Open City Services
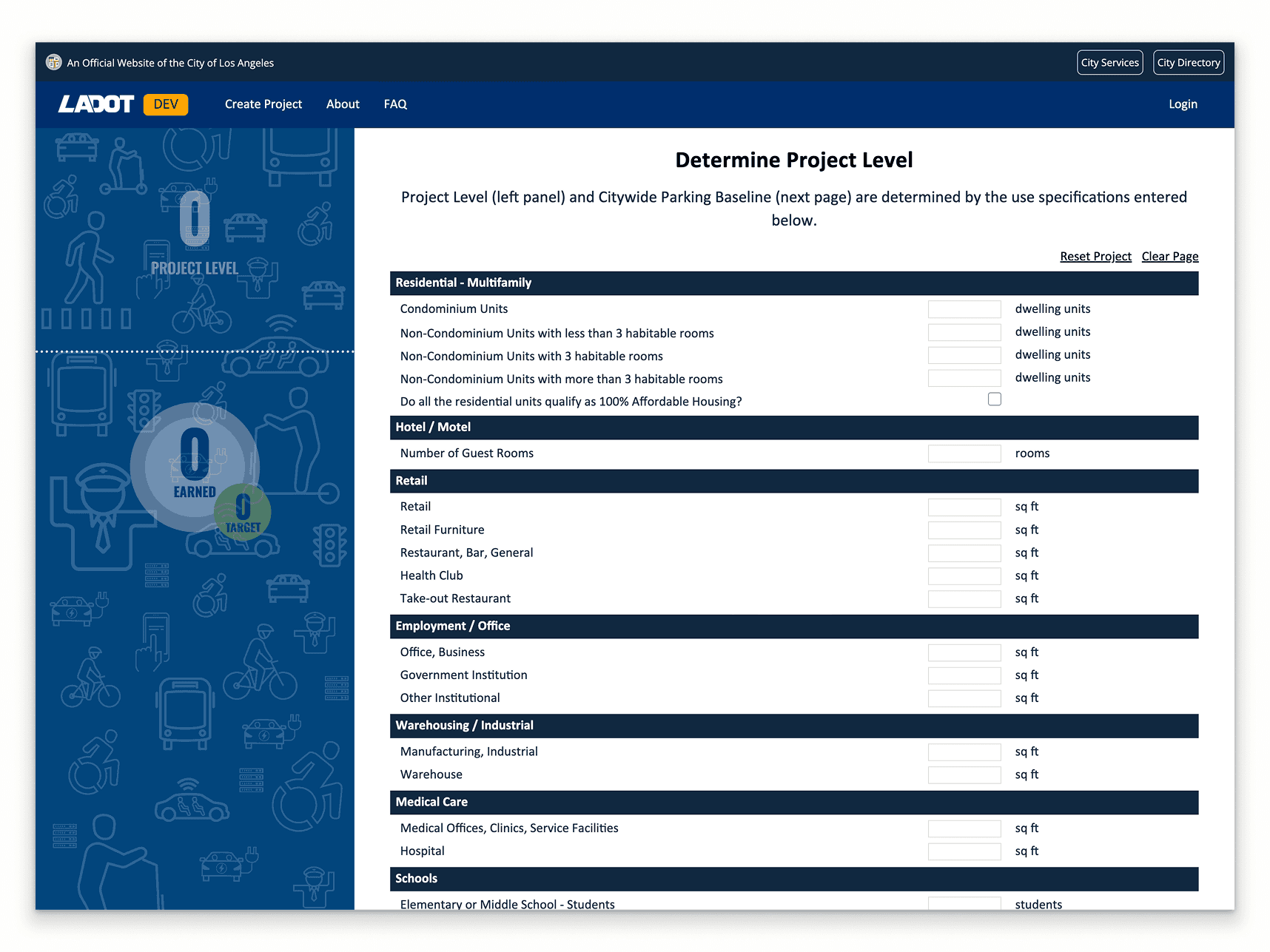Screen dimensions: 1270x952 click(1109, 63)
